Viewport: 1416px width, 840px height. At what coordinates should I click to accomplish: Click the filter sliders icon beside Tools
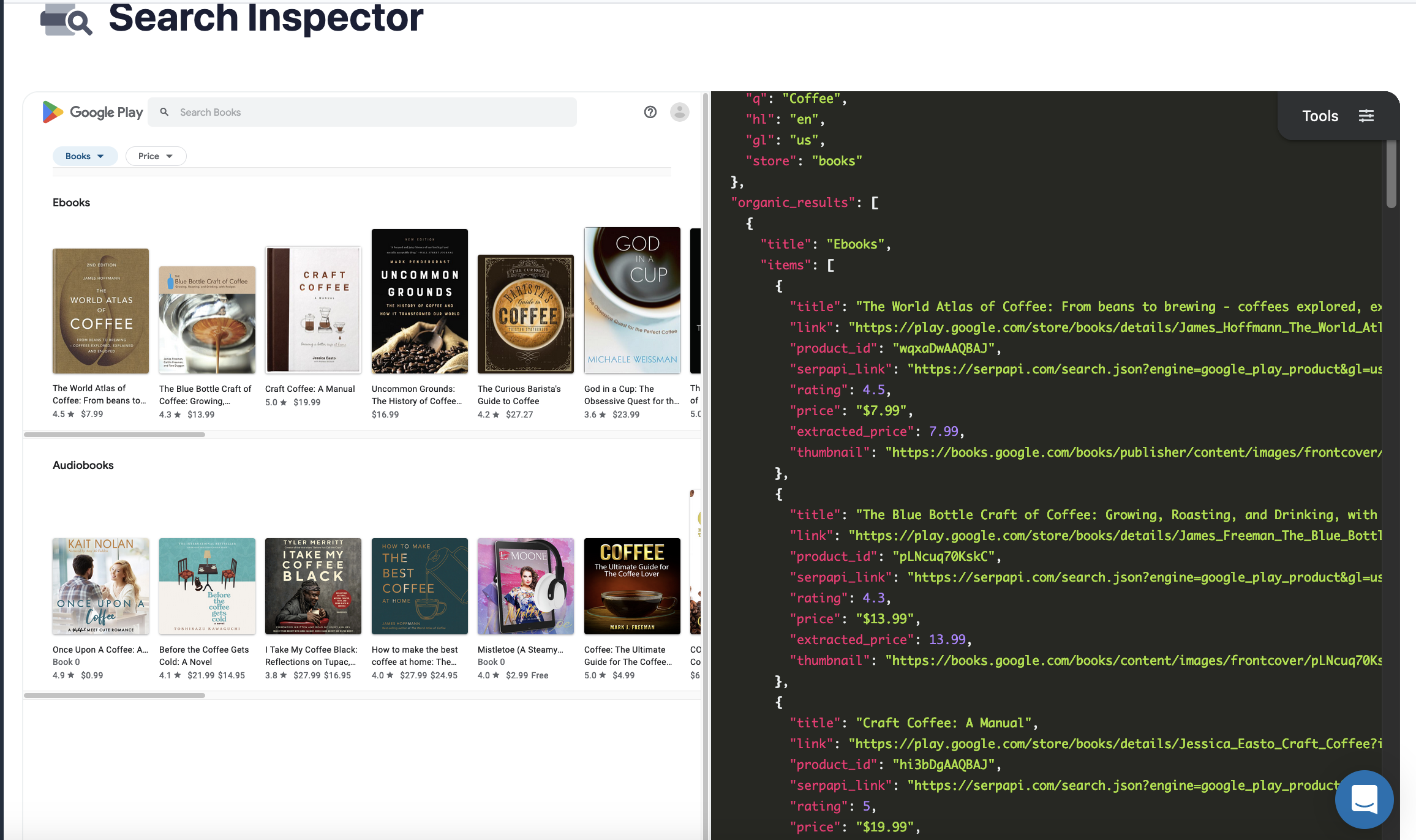click(x=1366, y=115)
